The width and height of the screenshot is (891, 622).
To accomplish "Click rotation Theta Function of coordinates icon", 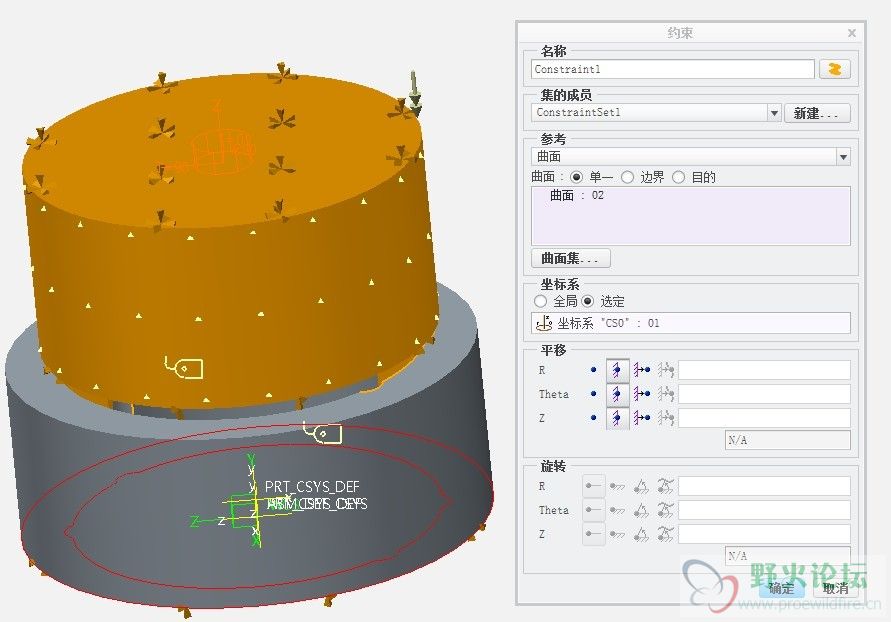I will [665, 510].
